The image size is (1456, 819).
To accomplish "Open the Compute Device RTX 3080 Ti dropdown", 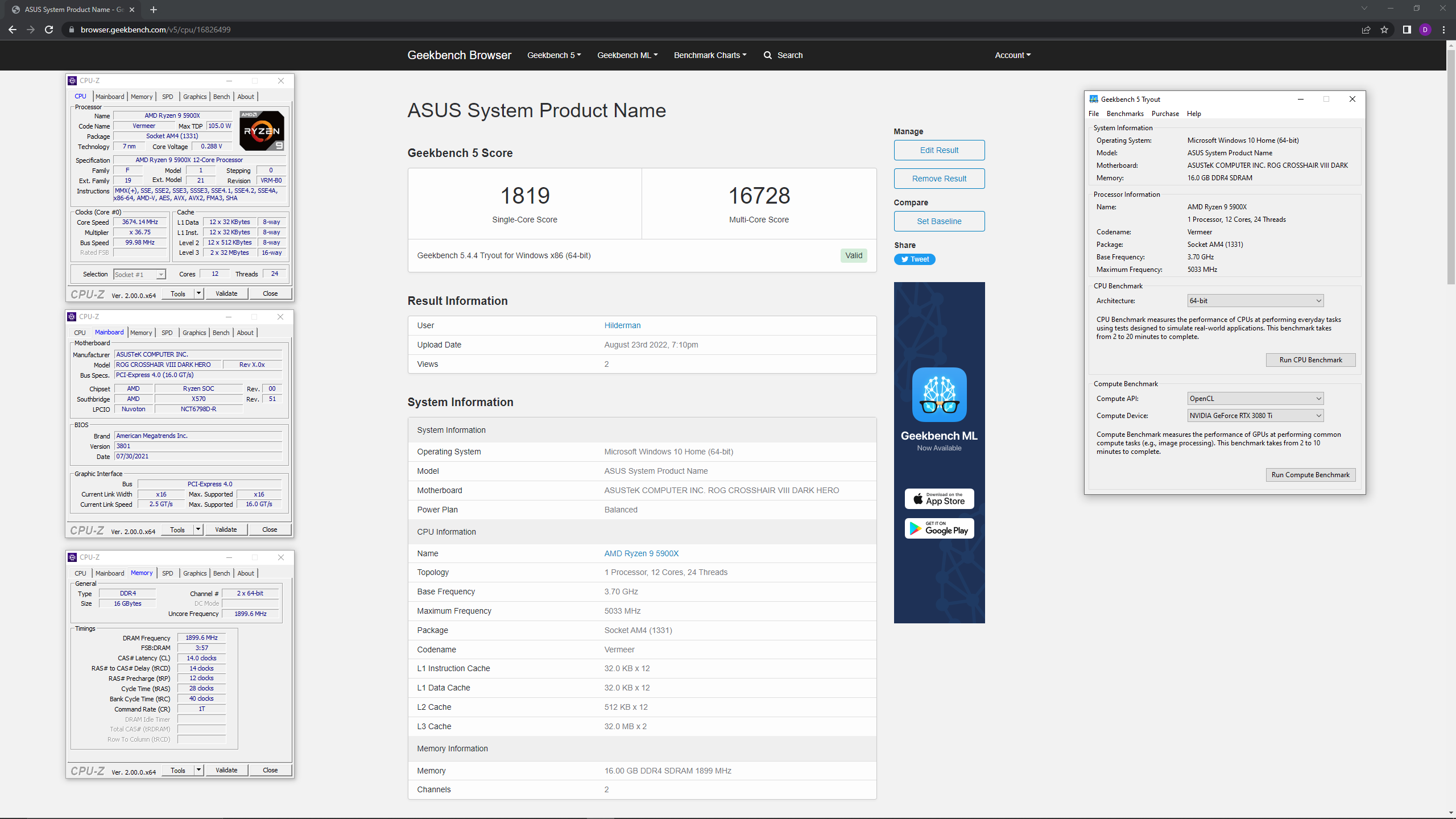I will [x=1255, y=416].
